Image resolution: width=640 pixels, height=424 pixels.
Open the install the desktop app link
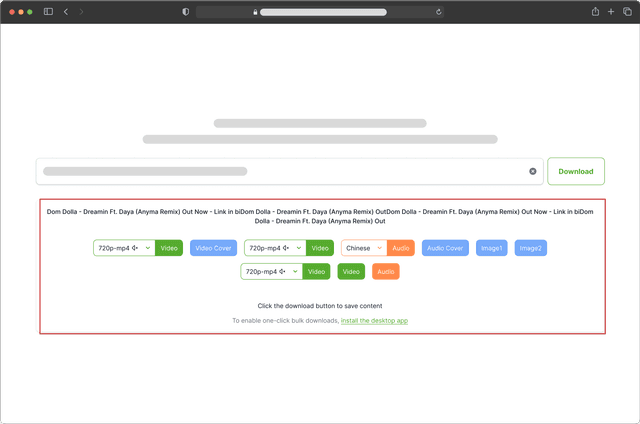click(374, 321)
